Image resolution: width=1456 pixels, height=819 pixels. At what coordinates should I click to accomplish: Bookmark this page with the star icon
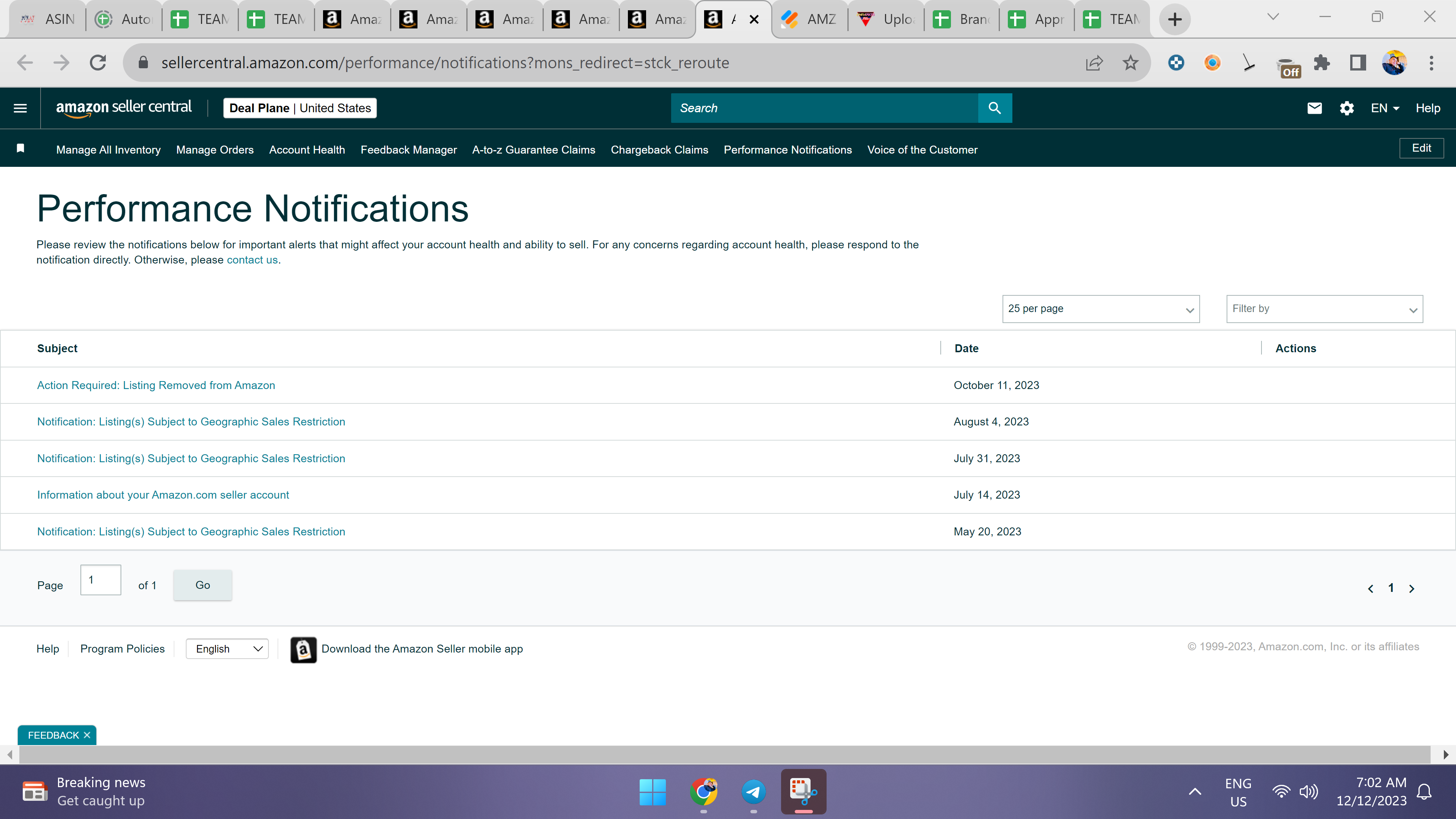pos(1130,63)
